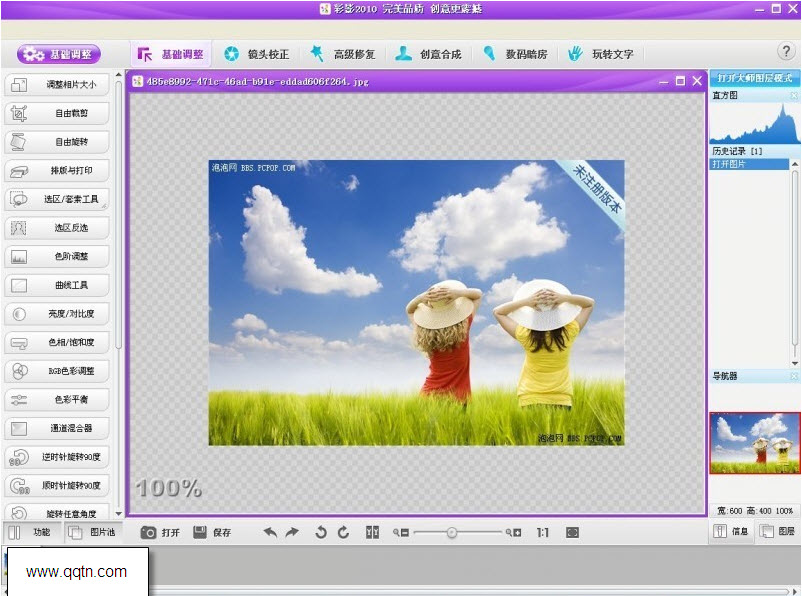Switch to the 镜头校正 tab

coord(257,54)
